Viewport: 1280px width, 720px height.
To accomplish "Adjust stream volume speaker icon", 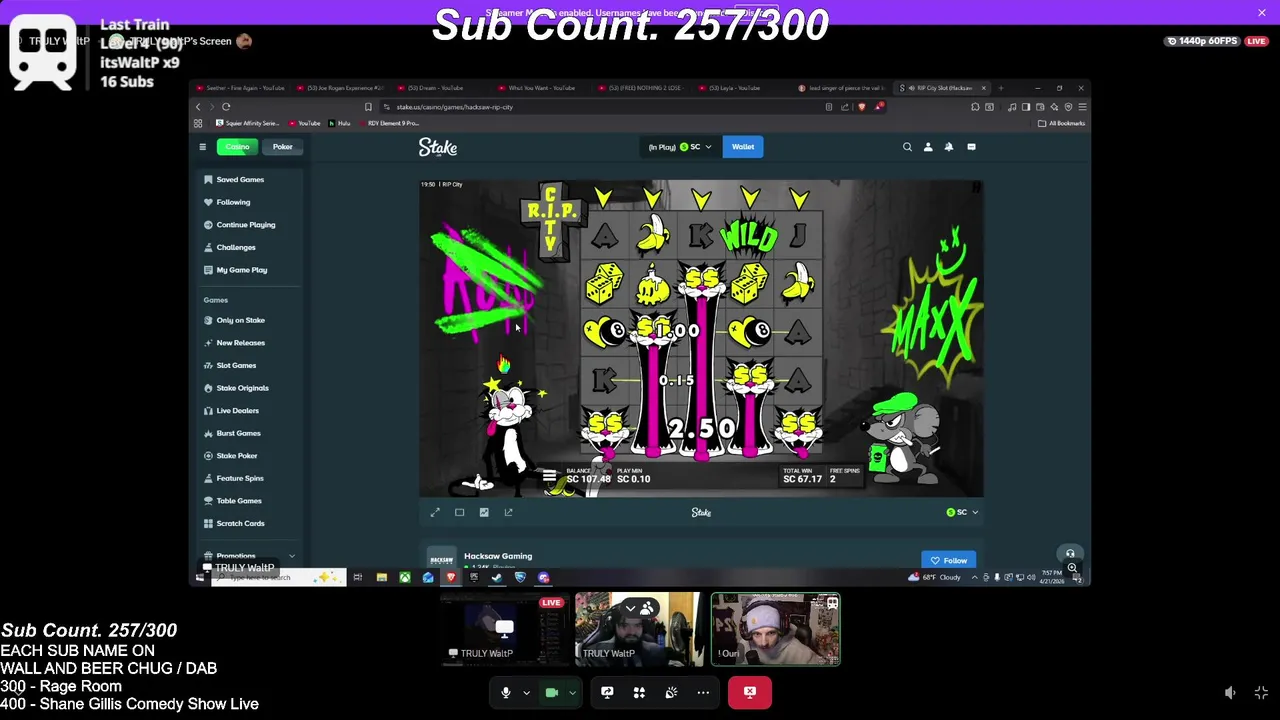I will [x=1230, y=693].
